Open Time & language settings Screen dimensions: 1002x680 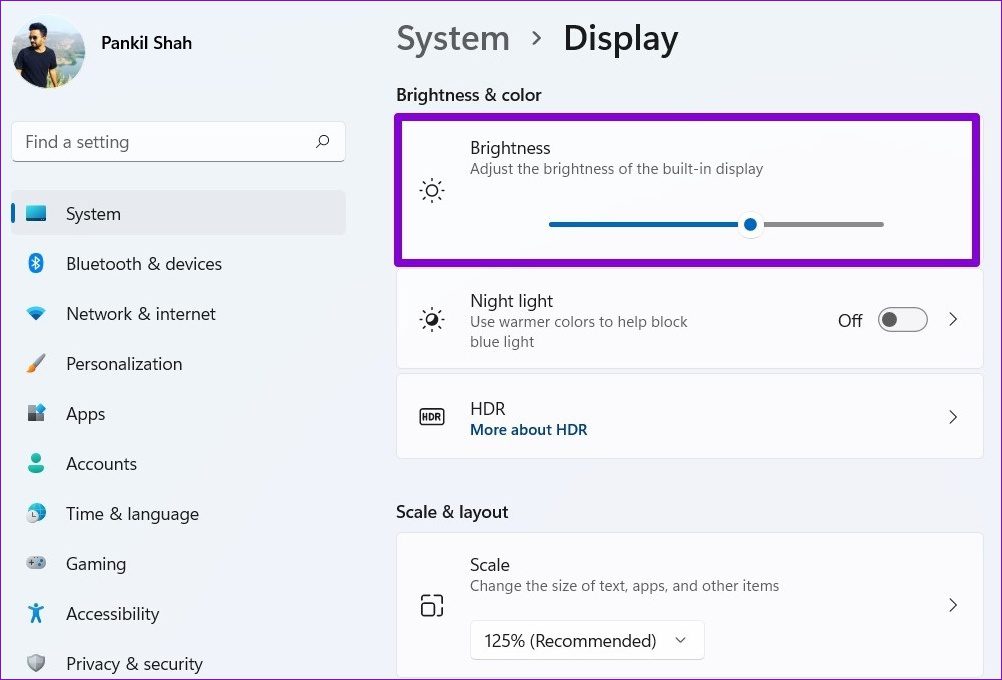pos(132,514)
